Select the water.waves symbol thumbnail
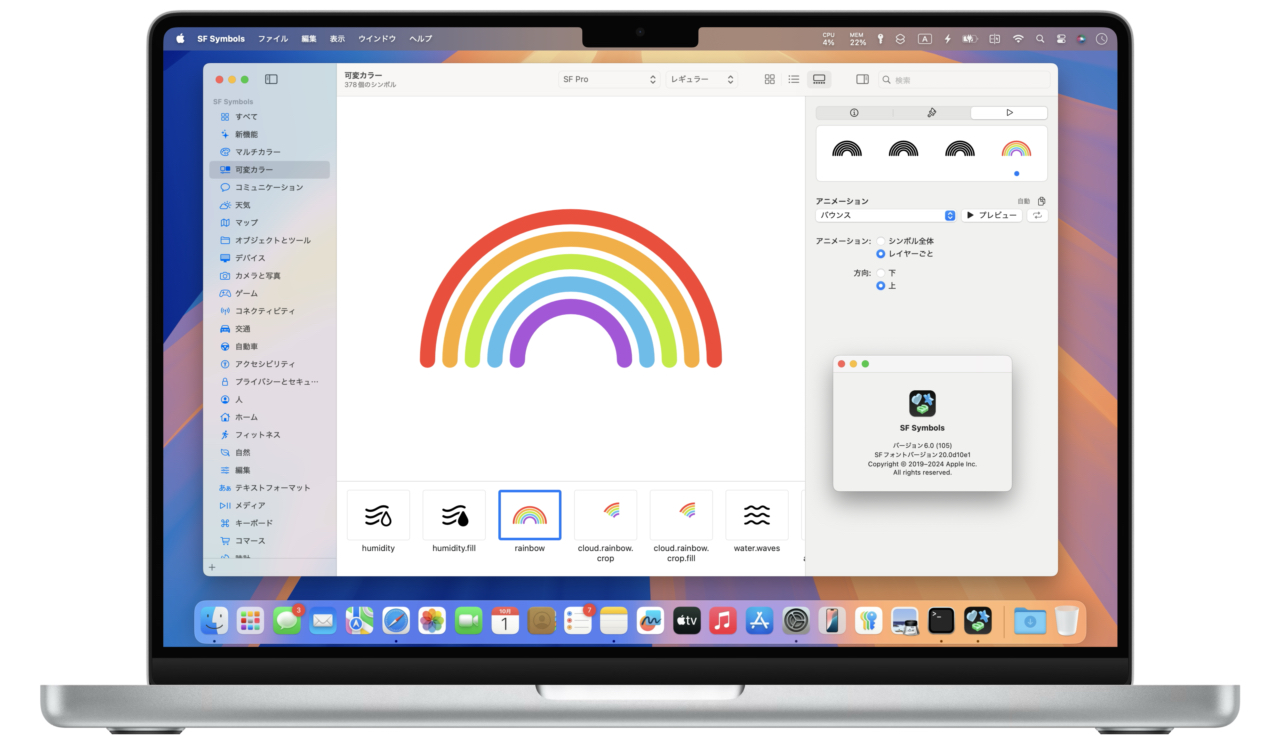1280x744 pixels. 757,515
